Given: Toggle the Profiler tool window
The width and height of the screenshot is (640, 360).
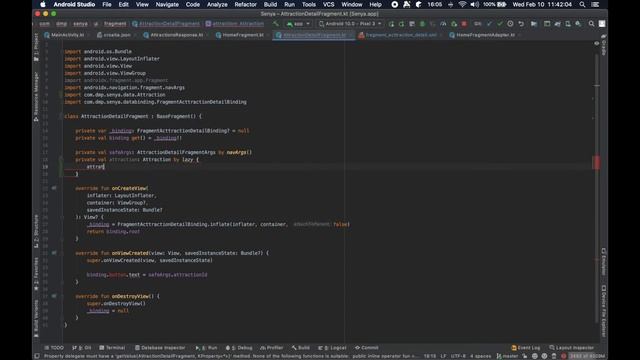Looking at the screenshot, I should point(271,348).
